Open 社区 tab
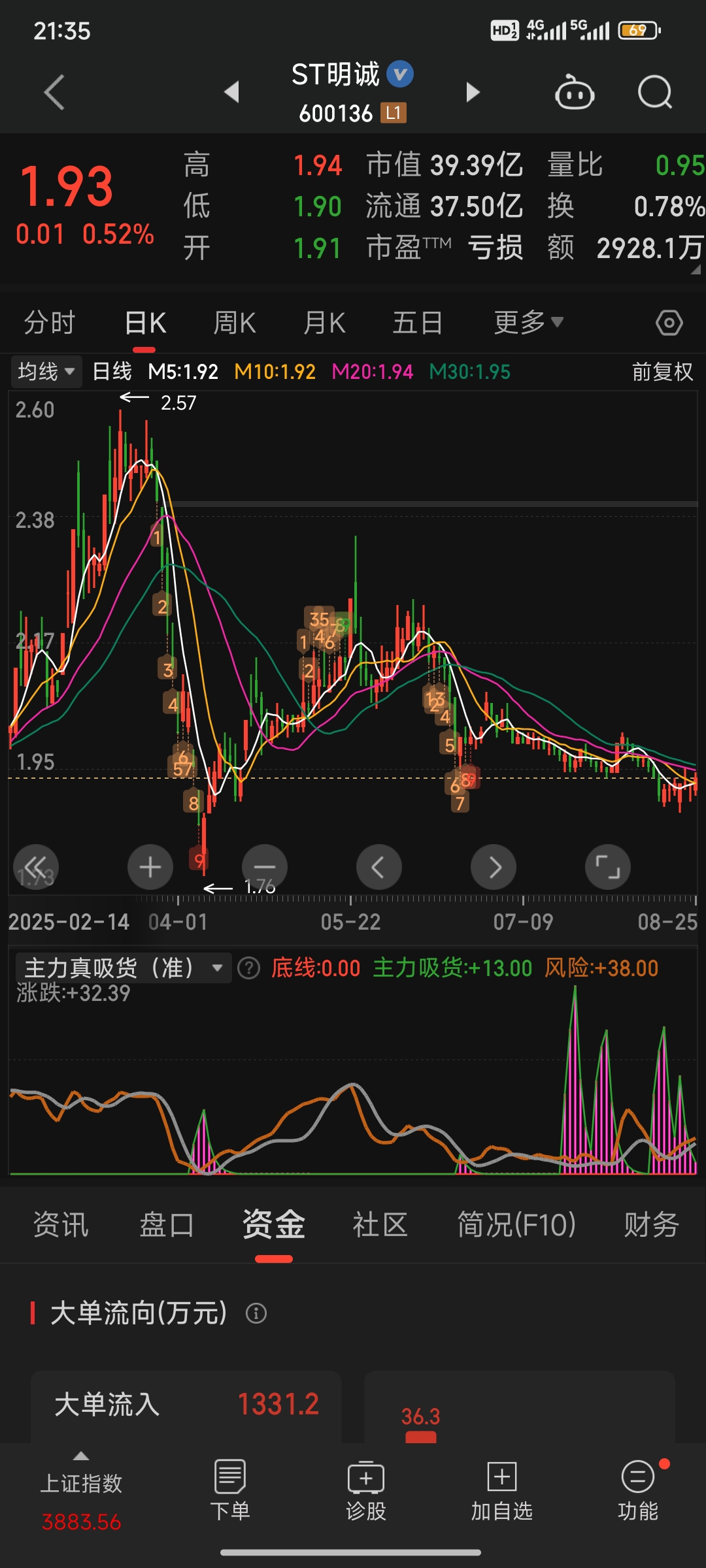706x1568 pixels. tap(380, 1224)
